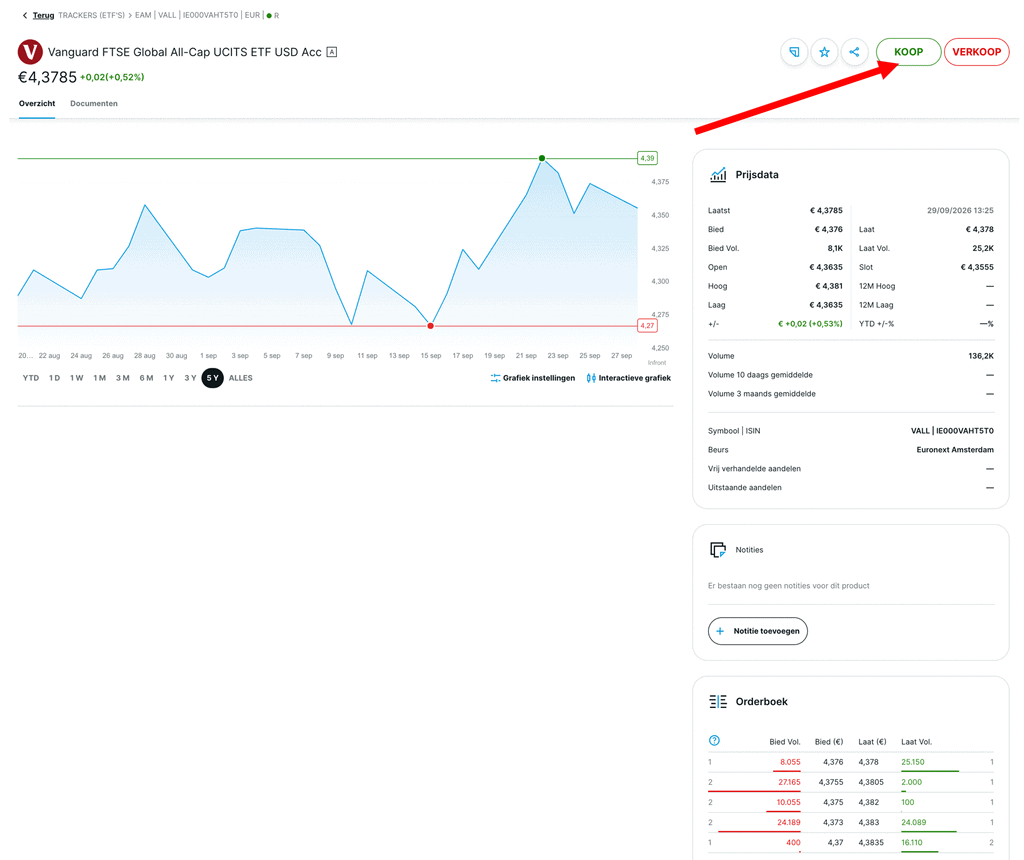Click order book bid volume 27.165
This screenshot has height=860, width=1024.
[789, 782]
